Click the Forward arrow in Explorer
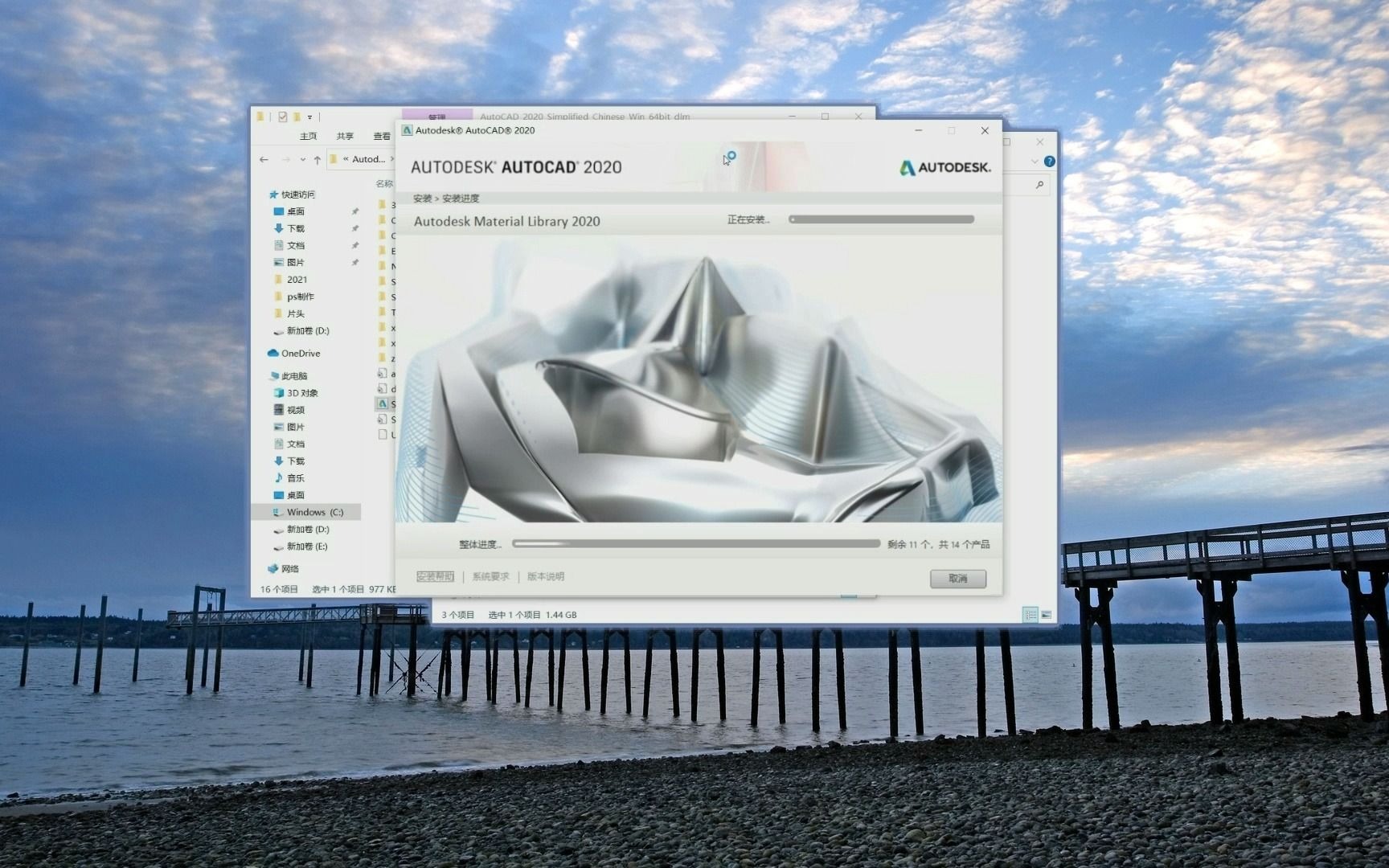1389x868 pixels. click(x=285, y=160)
